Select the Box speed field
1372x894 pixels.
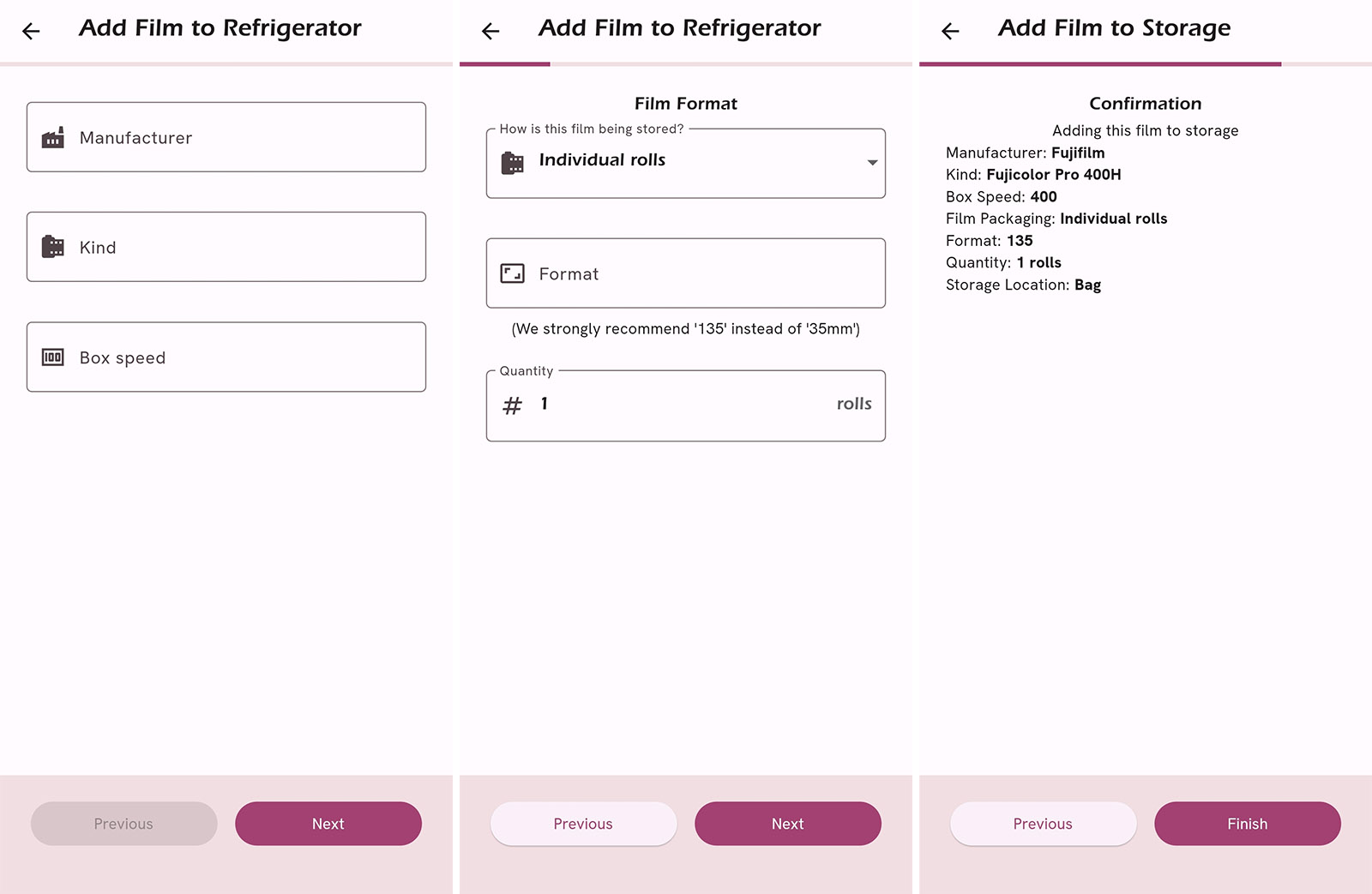coord(226,357)
